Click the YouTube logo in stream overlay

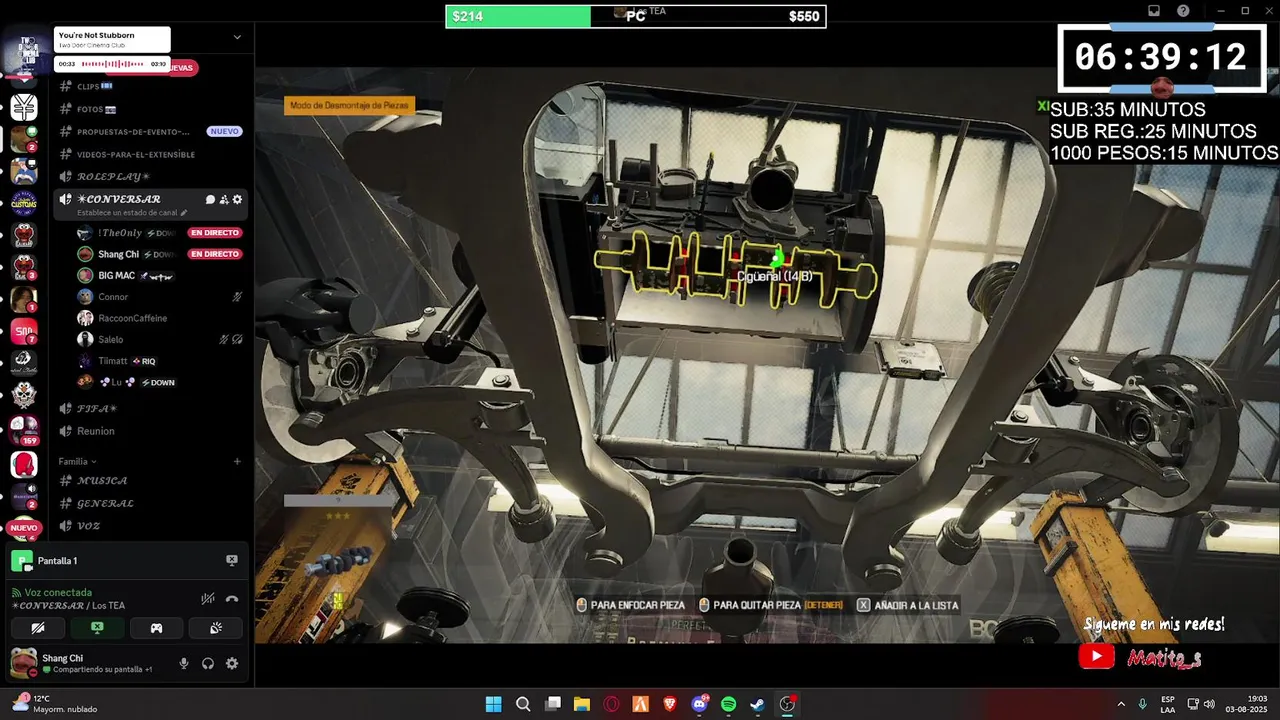[x=1097, y=657]
